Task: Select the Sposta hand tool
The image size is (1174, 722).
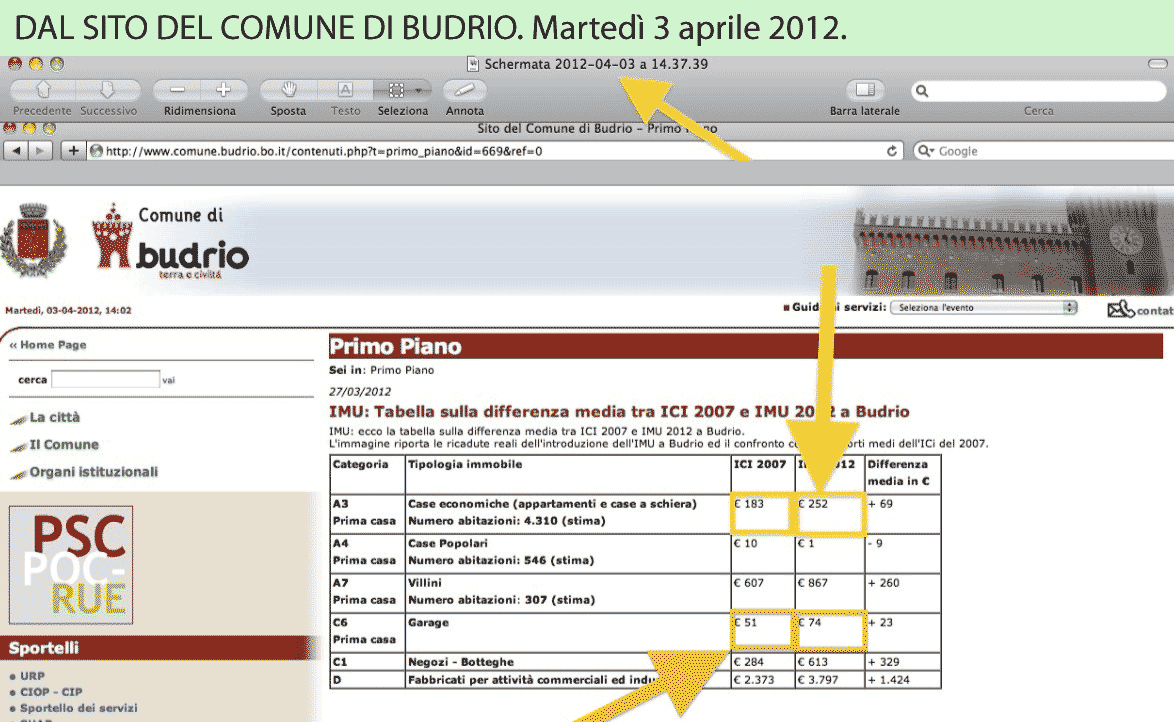Action: click(288, 90)
